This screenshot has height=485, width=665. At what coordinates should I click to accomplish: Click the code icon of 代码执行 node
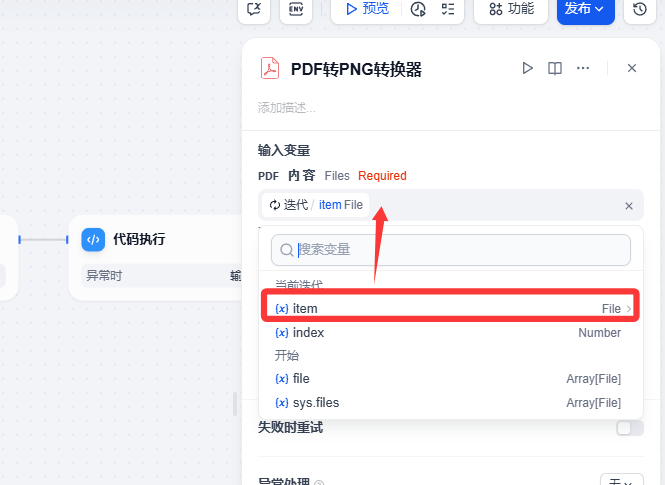click(93, 240)
